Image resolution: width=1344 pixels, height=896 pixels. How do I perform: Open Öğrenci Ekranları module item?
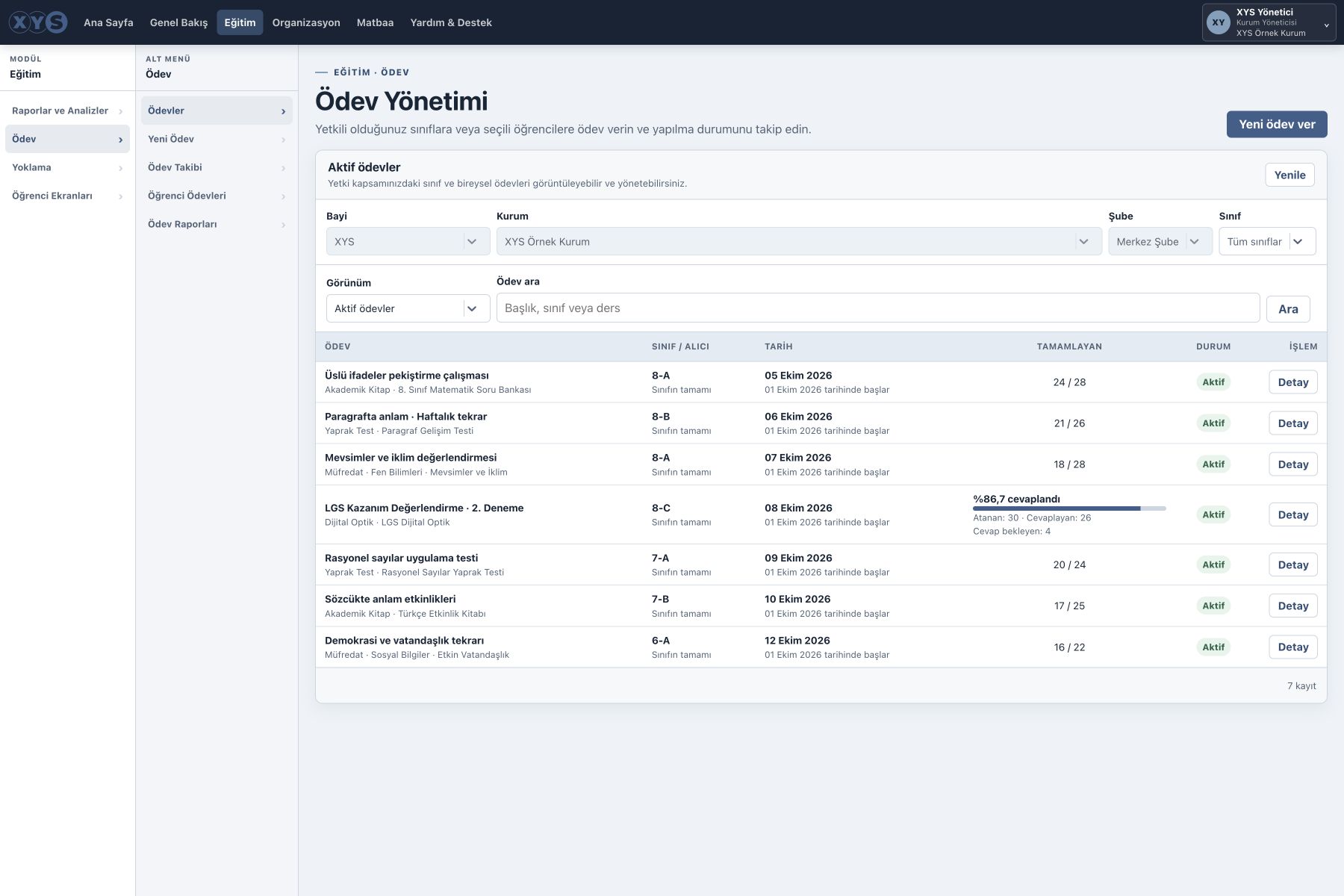67,196
